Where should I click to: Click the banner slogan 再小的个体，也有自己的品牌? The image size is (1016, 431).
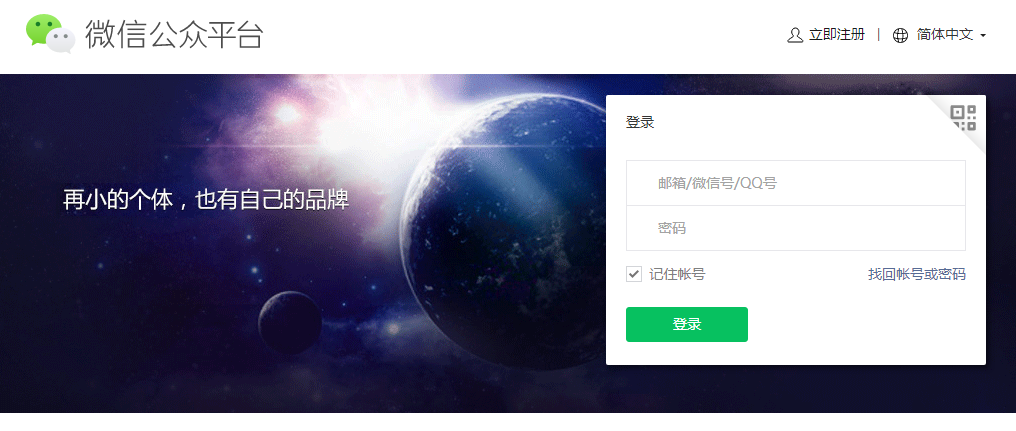(206, 200)
